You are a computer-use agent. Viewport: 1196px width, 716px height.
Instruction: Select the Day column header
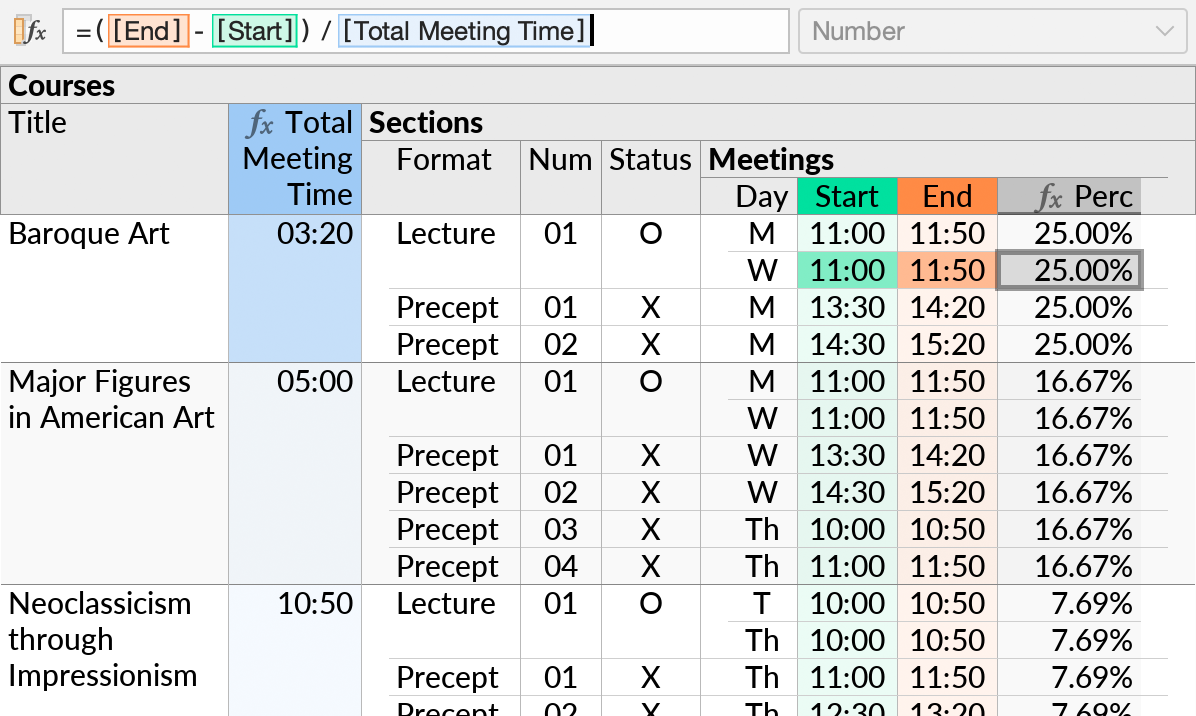(x=761, y=196)
